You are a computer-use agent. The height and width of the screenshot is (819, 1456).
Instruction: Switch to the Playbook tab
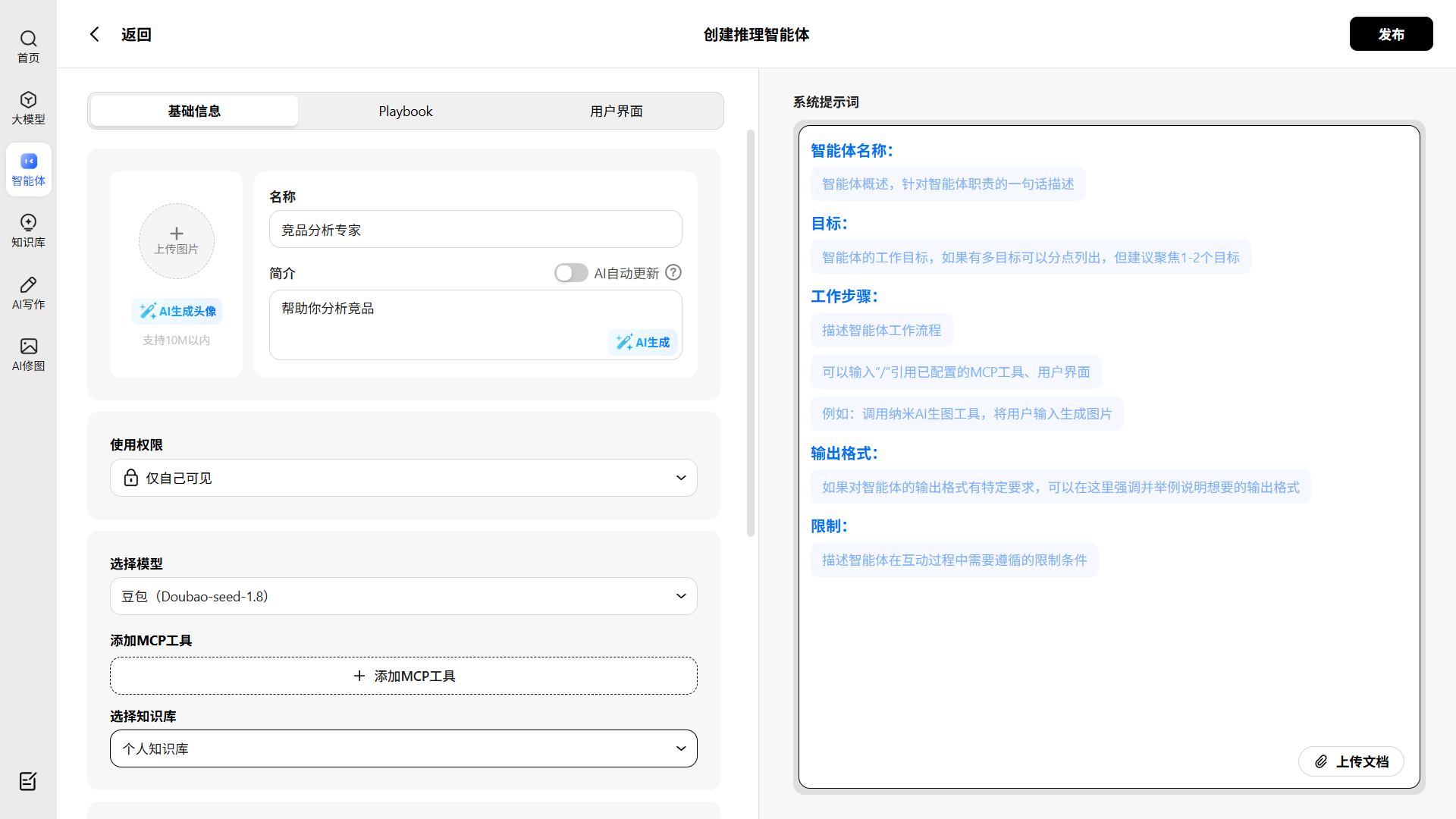[x=406, y=111]
